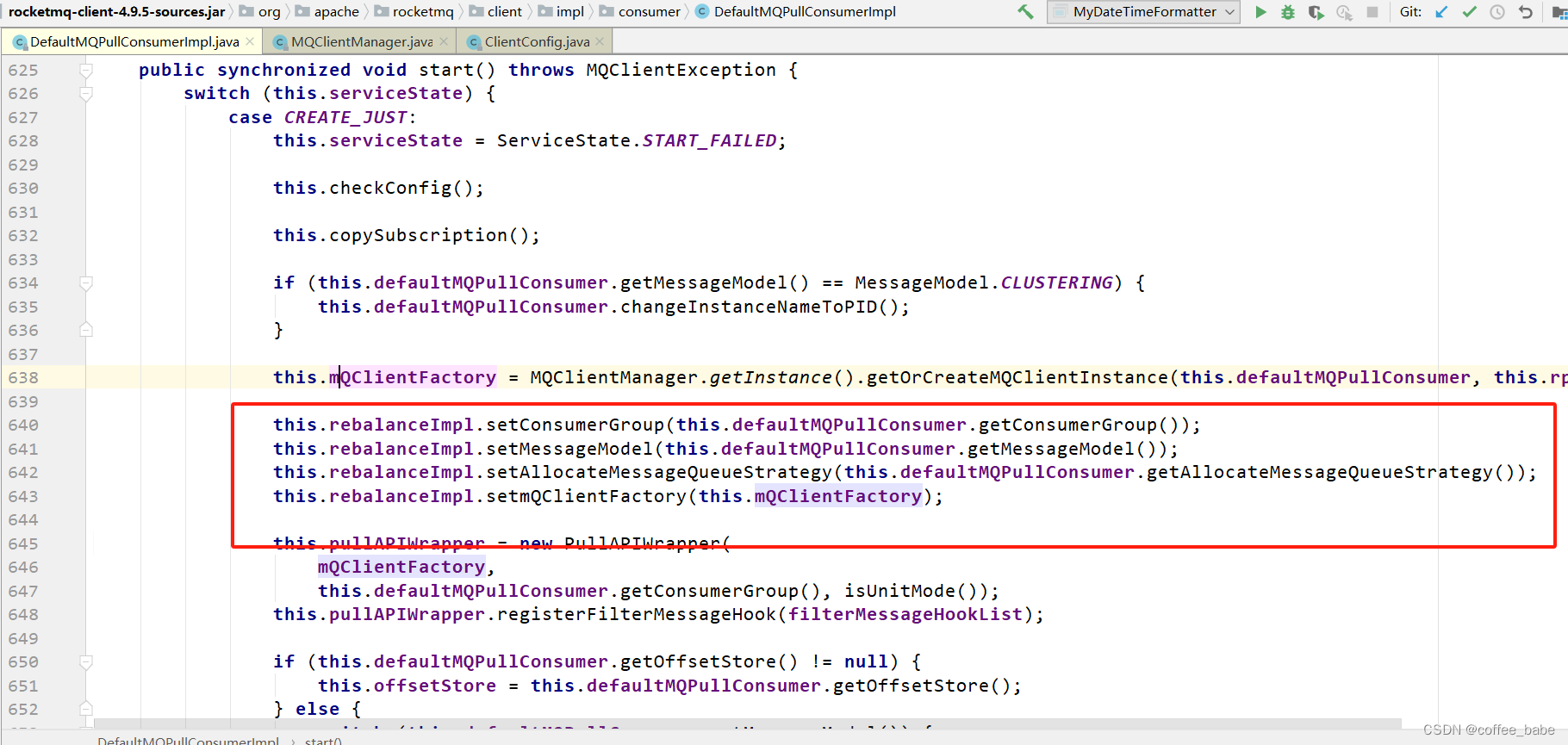Click the client folder breadcrumb
This screenshot has height=745, width=1568.
coord(495,12)
